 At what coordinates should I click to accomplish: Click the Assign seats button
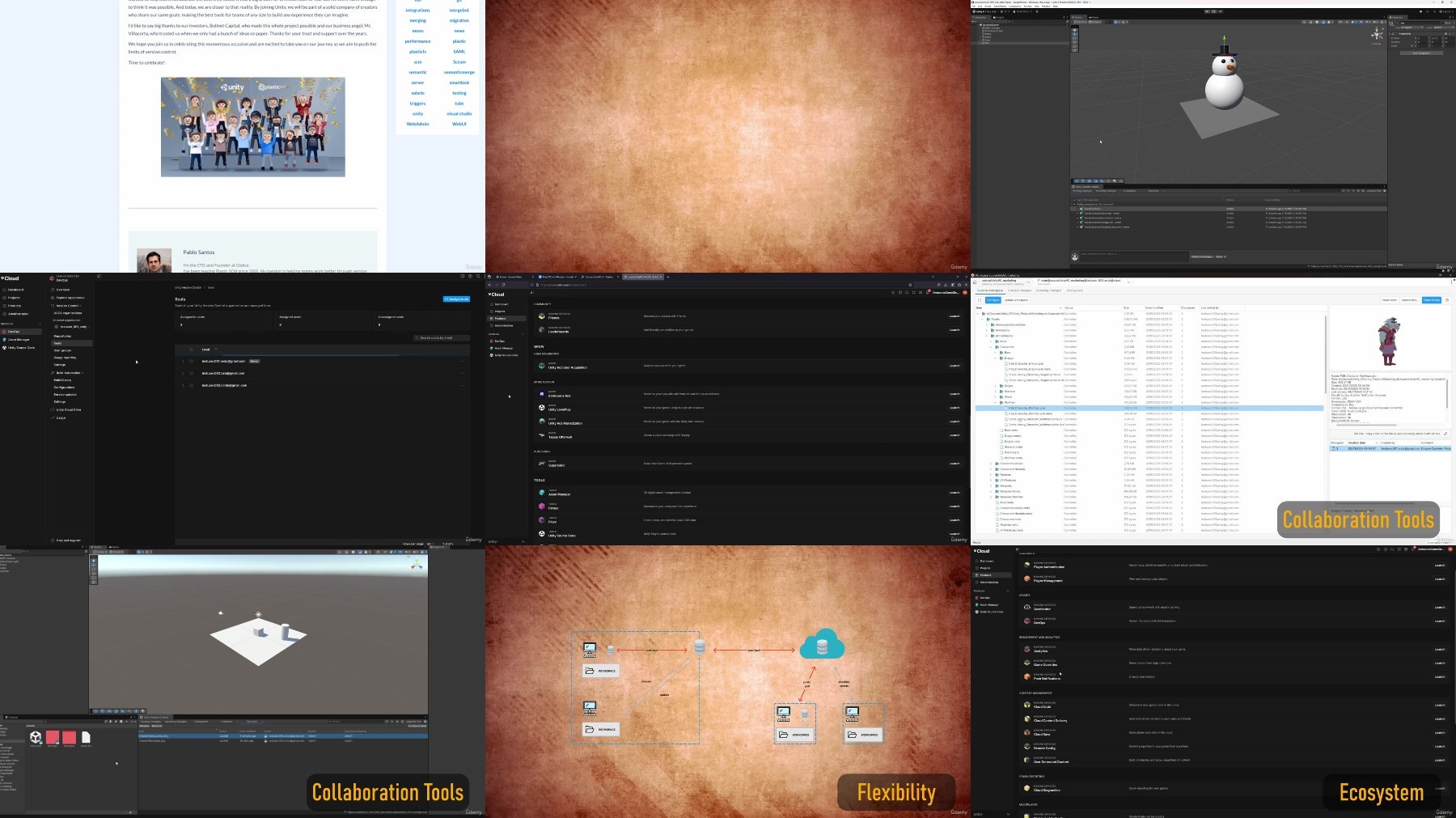point(457,299)
